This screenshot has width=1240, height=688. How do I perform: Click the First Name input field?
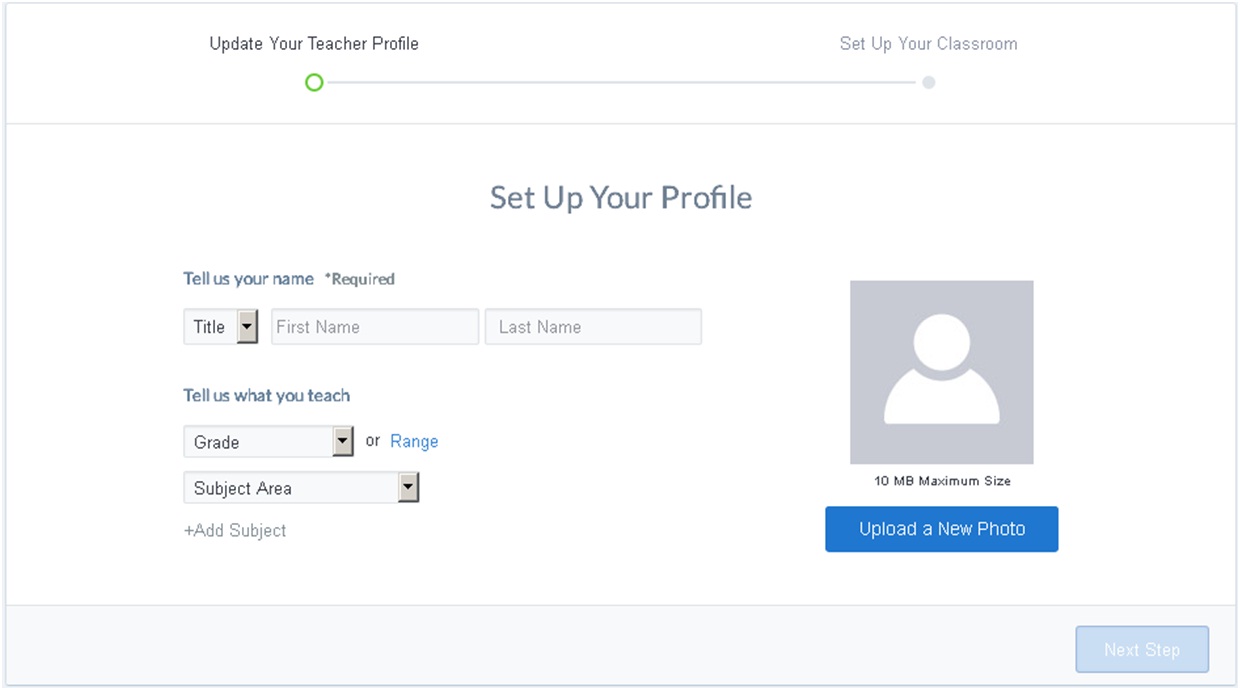[x=375, y=327]
